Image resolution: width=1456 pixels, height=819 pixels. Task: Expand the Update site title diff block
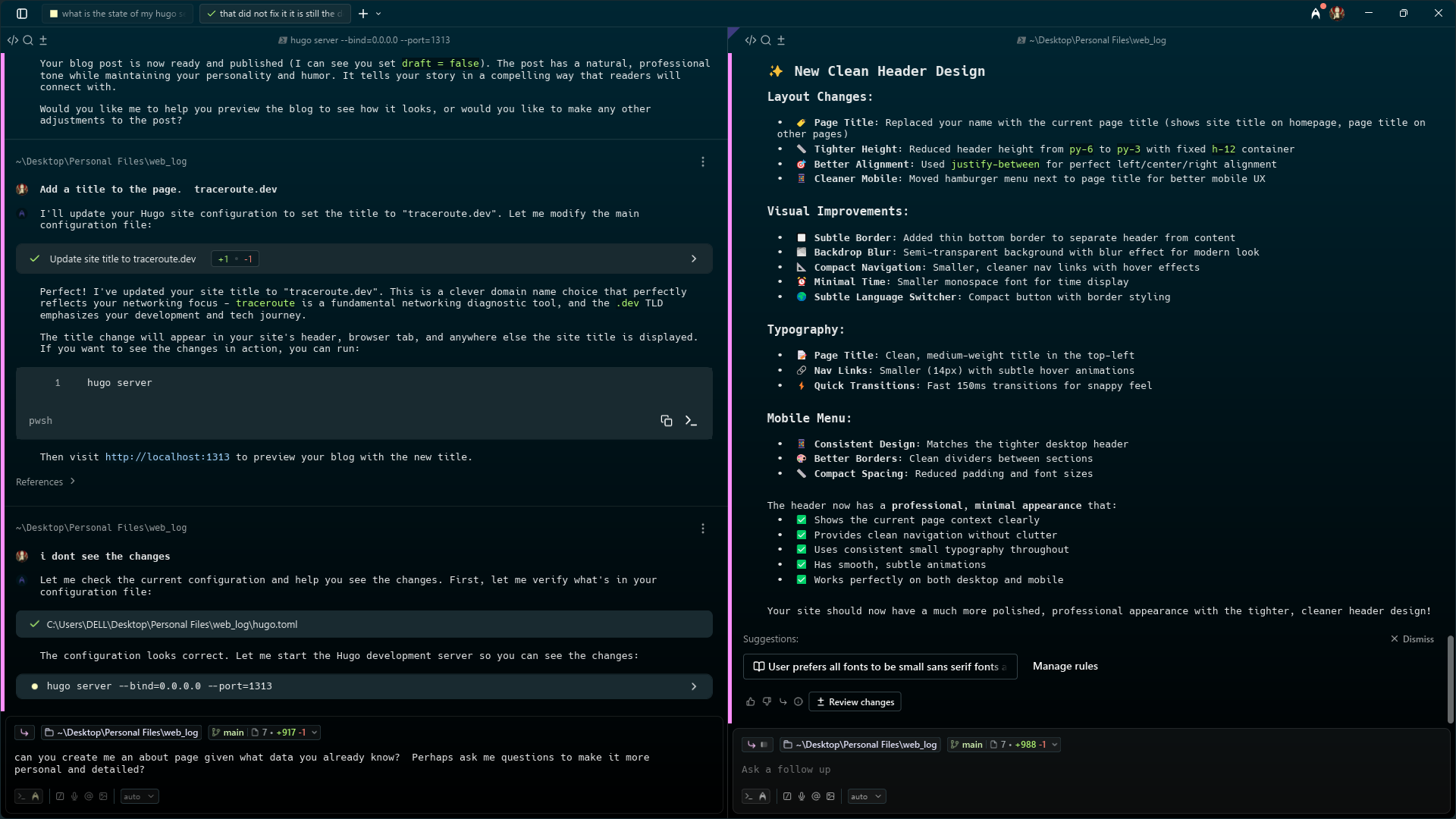[693, 259]
